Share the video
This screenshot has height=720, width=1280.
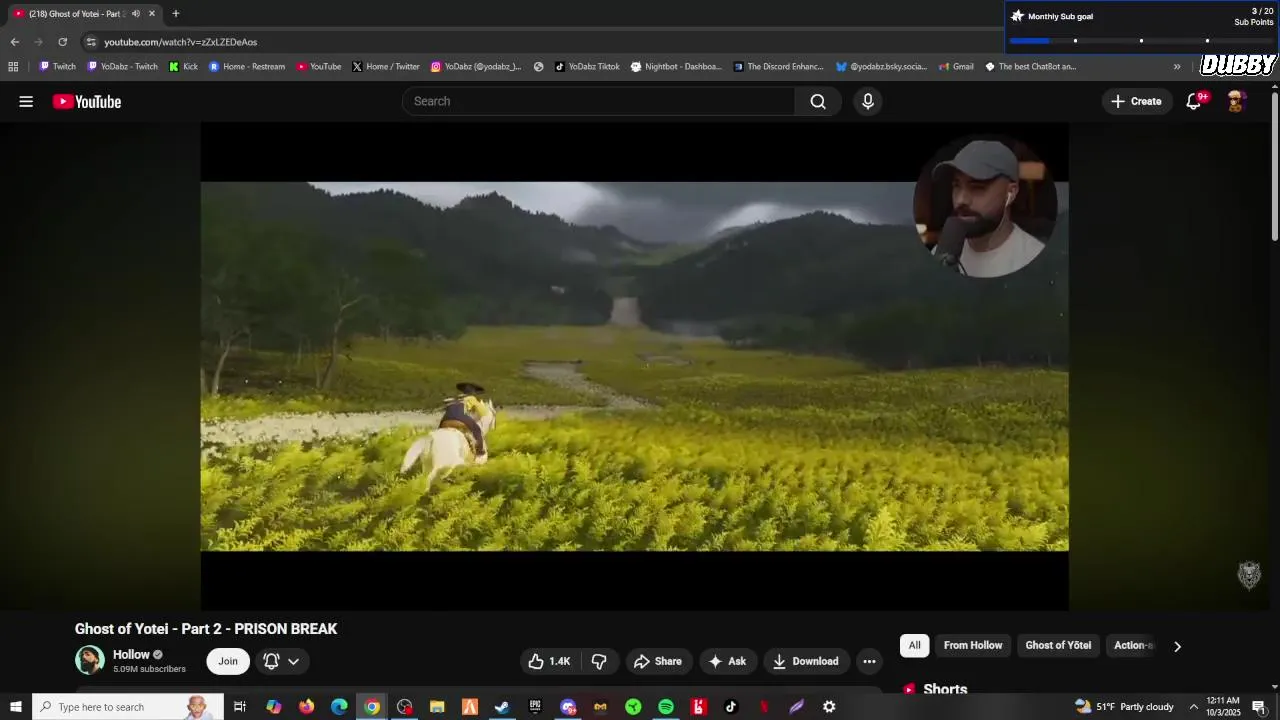[658, 661]
